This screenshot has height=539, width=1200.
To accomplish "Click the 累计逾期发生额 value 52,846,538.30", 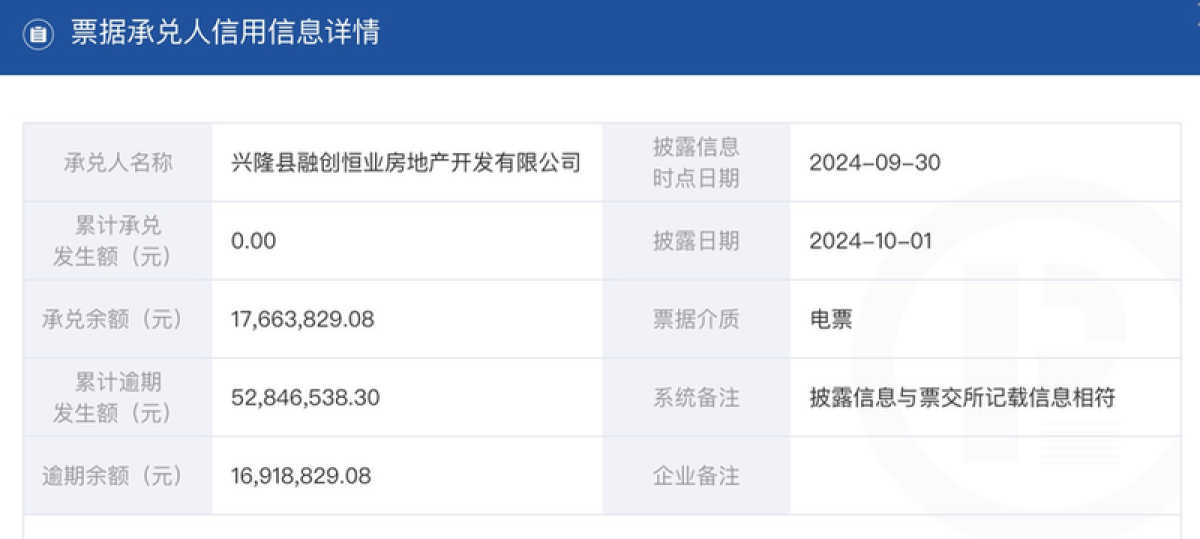I will 305,397.
